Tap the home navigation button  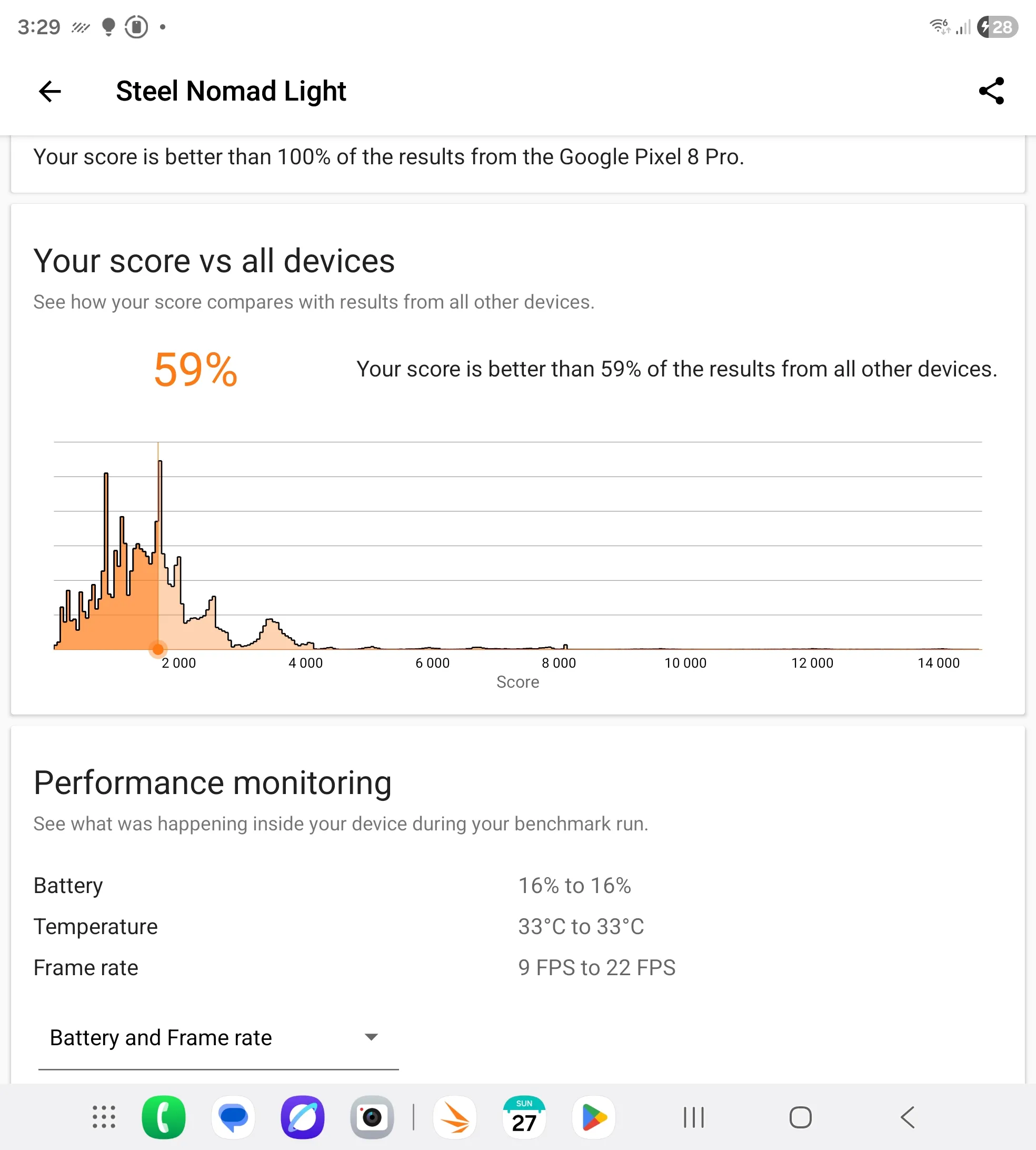(x=800, y=1117)
